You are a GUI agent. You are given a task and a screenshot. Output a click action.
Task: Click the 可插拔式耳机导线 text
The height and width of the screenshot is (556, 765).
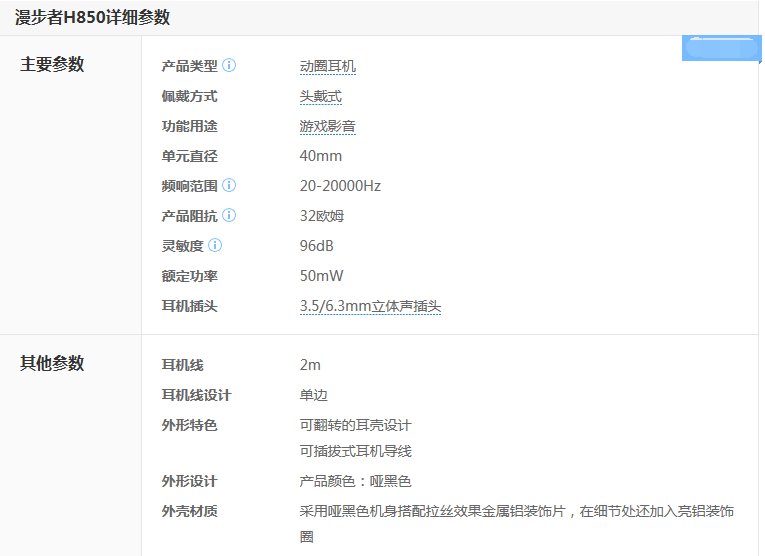click(355, 451)
